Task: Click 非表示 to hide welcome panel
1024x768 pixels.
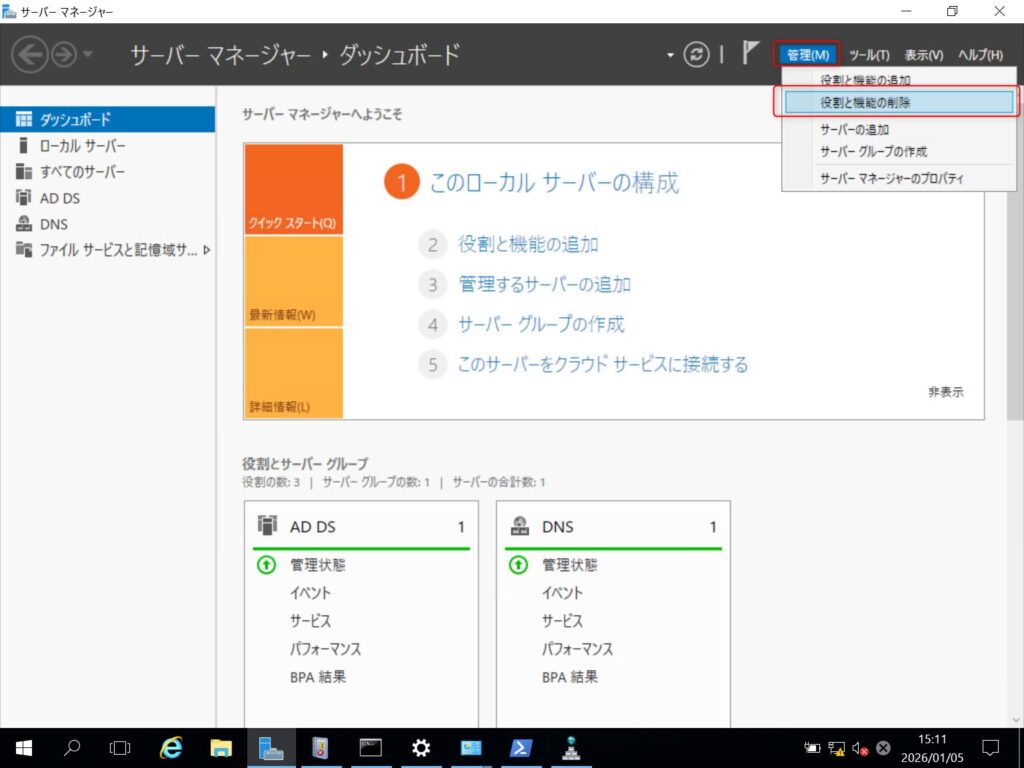Action: point(945,392)
